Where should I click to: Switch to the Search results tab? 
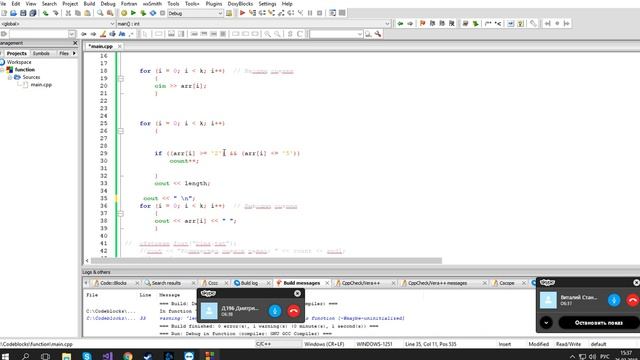click(166, 283)
